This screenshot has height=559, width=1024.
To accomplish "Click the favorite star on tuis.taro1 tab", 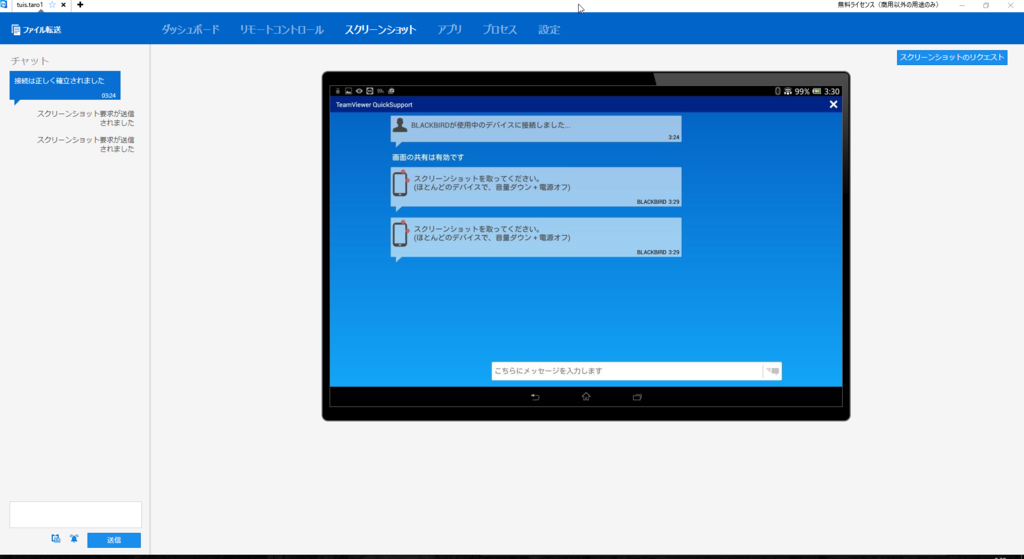I will 52,5.
